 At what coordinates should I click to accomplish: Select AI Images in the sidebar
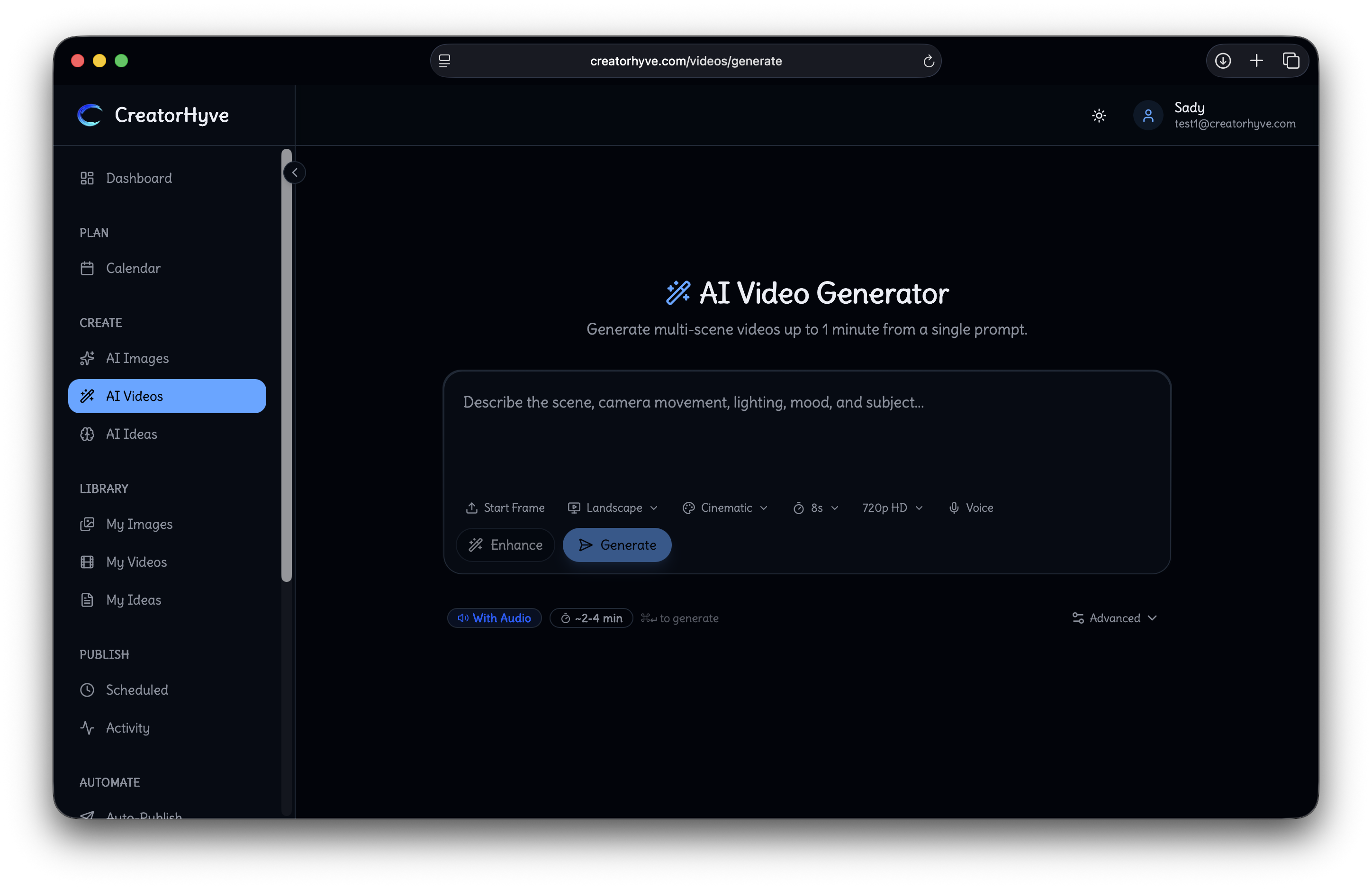tap(137, 358)
